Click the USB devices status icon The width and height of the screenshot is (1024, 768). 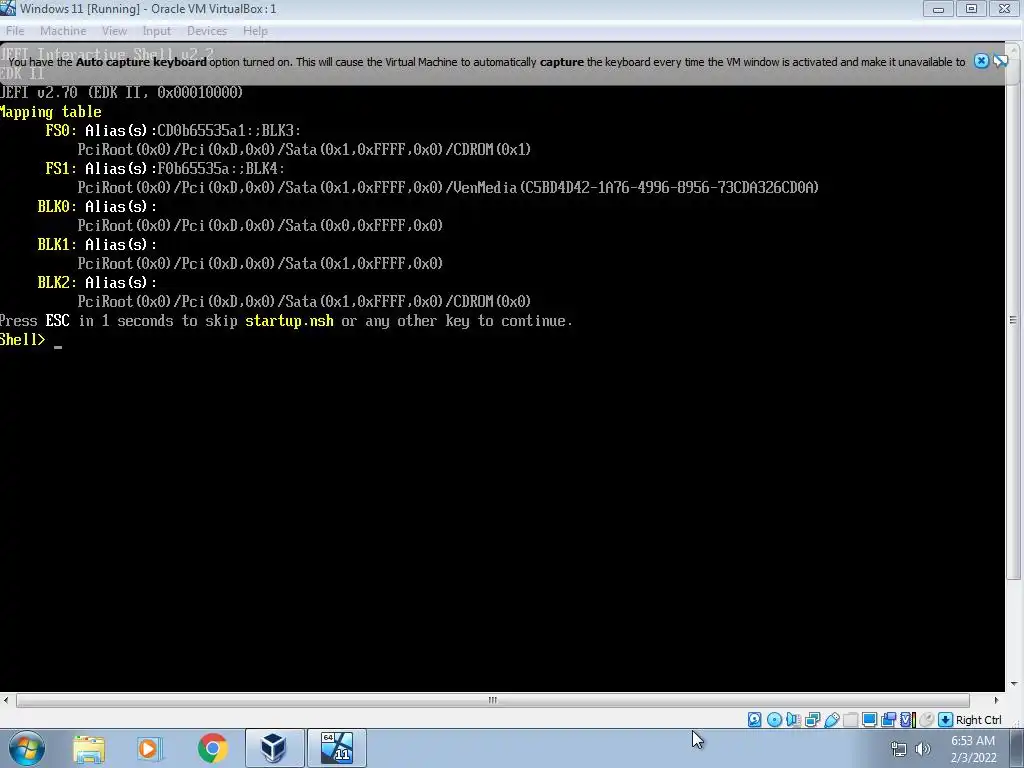(x=831, y=720)
